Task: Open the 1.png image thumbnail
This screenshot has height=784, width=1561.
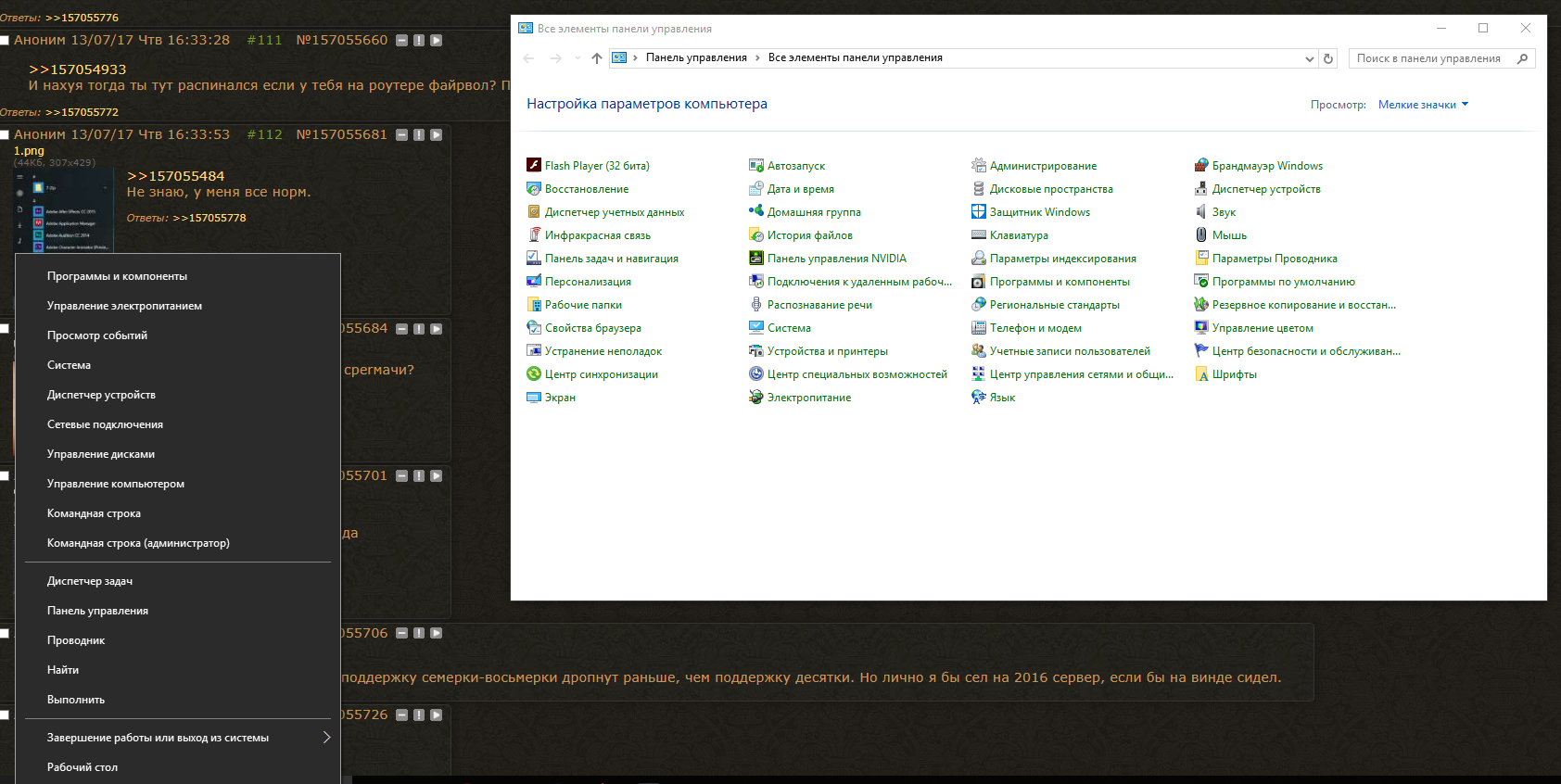Action: pyautogui.click(x=63, y=210)
